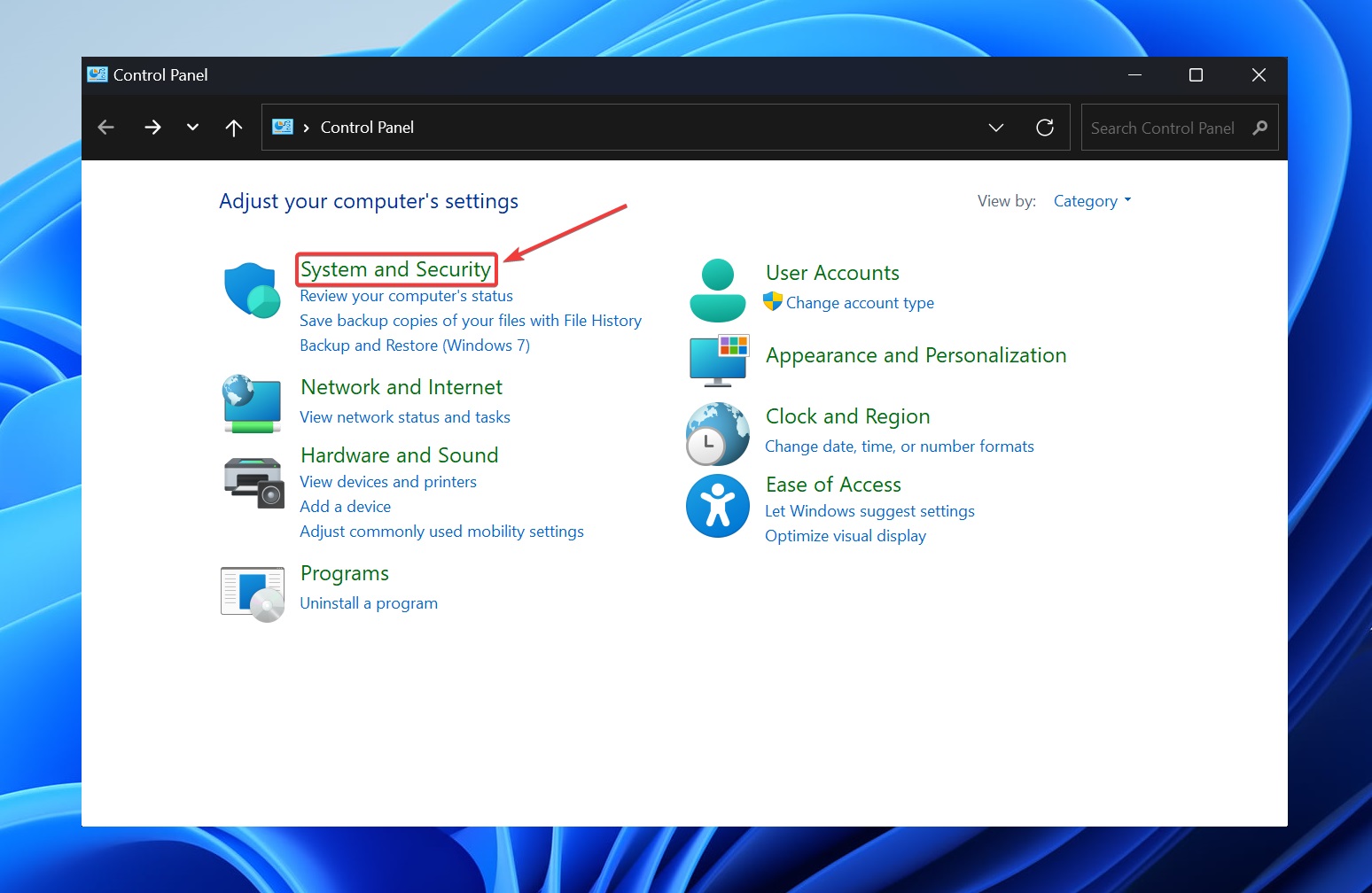The width and height of the screenshot is (1372, 893).
Task: Click the Control Panel icon in address bar
Action: [x=283, y=127]
